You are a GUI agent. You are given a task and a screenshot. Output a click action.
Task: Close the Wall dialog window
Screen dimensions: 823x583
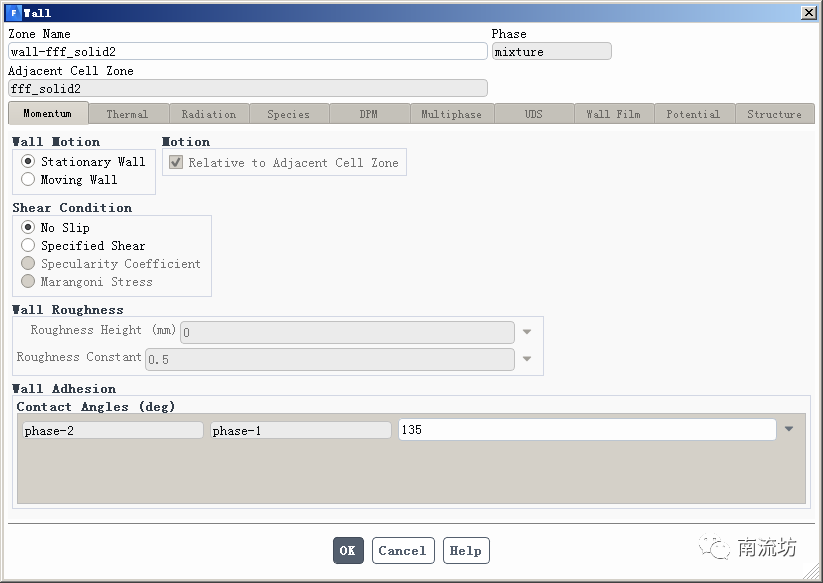808,13
